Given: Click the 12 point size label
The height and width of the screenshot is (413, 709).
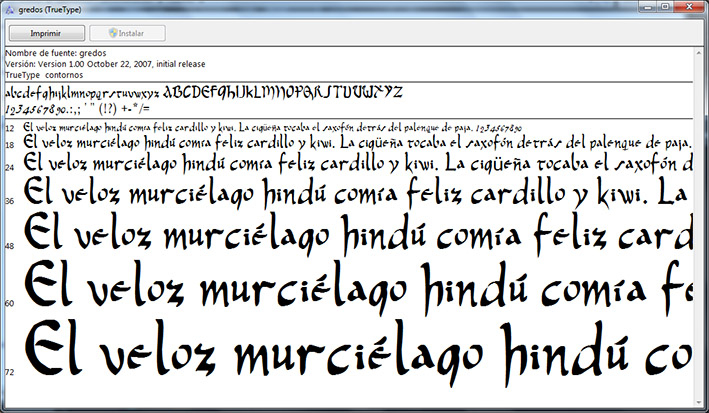Looking at the screenshot, I should click(10, 129).
